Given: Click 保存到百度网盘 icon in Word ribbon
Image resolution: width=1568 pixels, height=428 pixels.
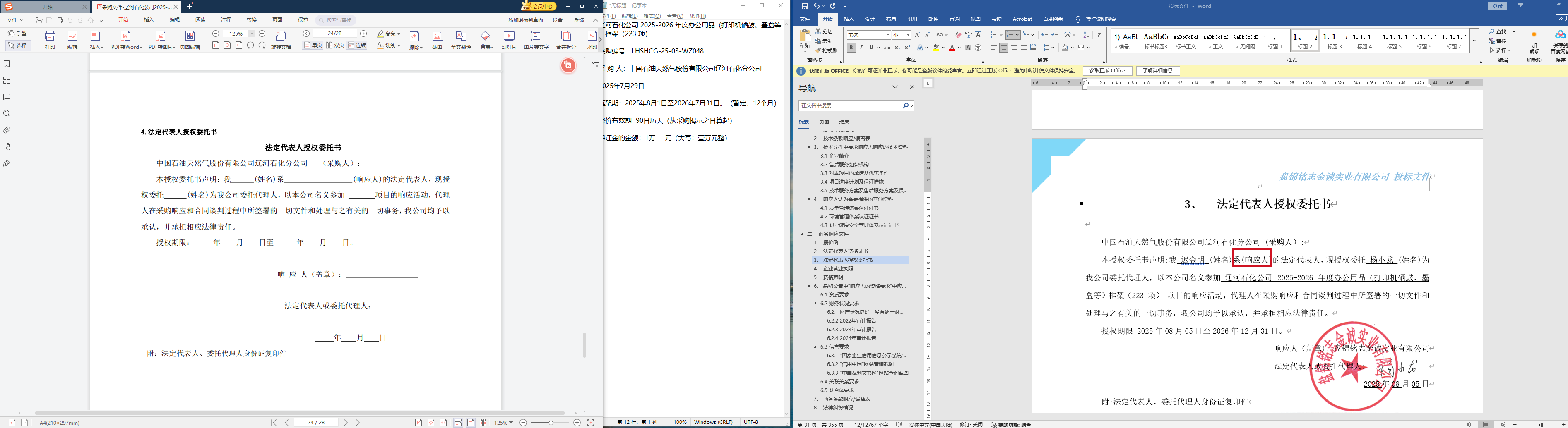Looking at the screenshot, I should point(1560,42).
